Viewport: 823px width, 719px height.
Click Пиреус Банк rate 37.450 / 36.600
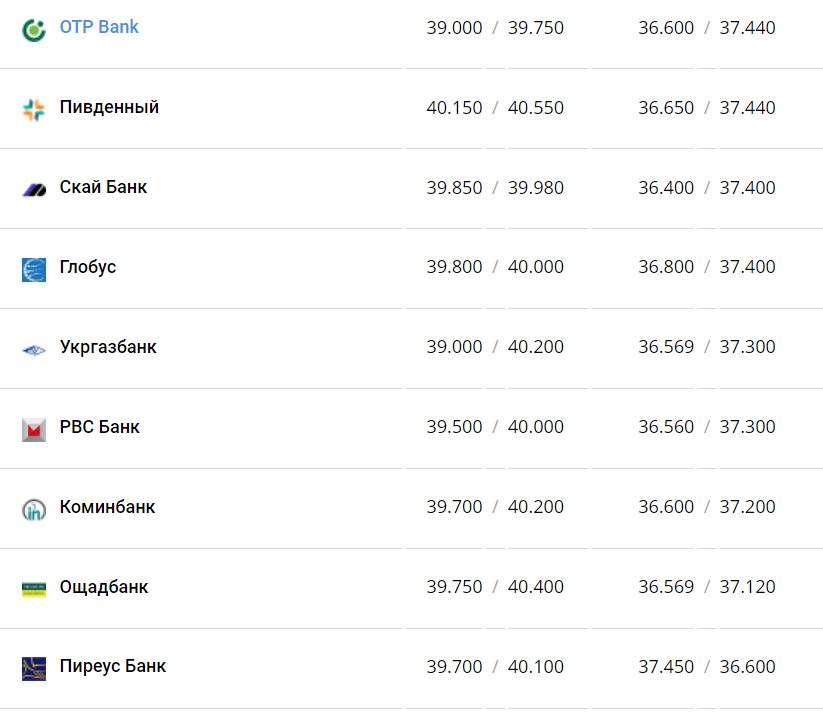click(707, 667)
